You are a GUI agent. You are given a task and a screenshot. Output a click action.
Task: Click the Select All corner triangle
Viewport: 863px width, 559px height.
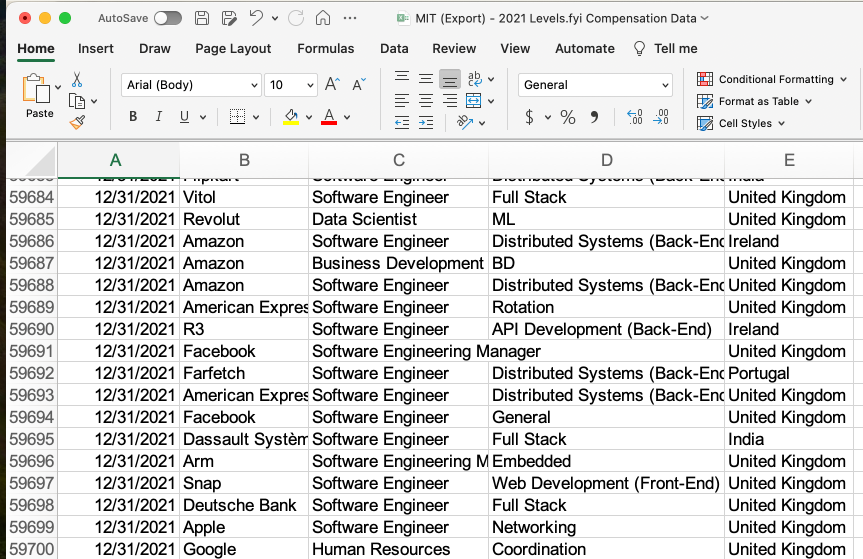click(x=40, y=161)
